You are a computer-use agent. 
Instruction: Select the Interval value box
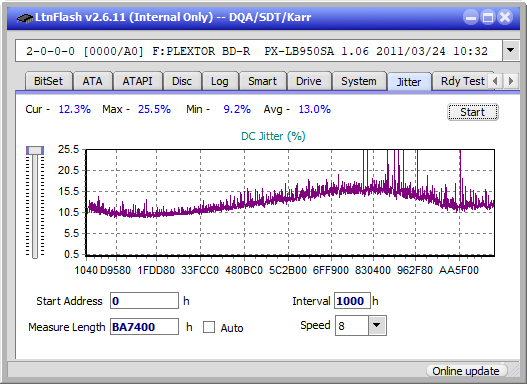coord(352,301)
